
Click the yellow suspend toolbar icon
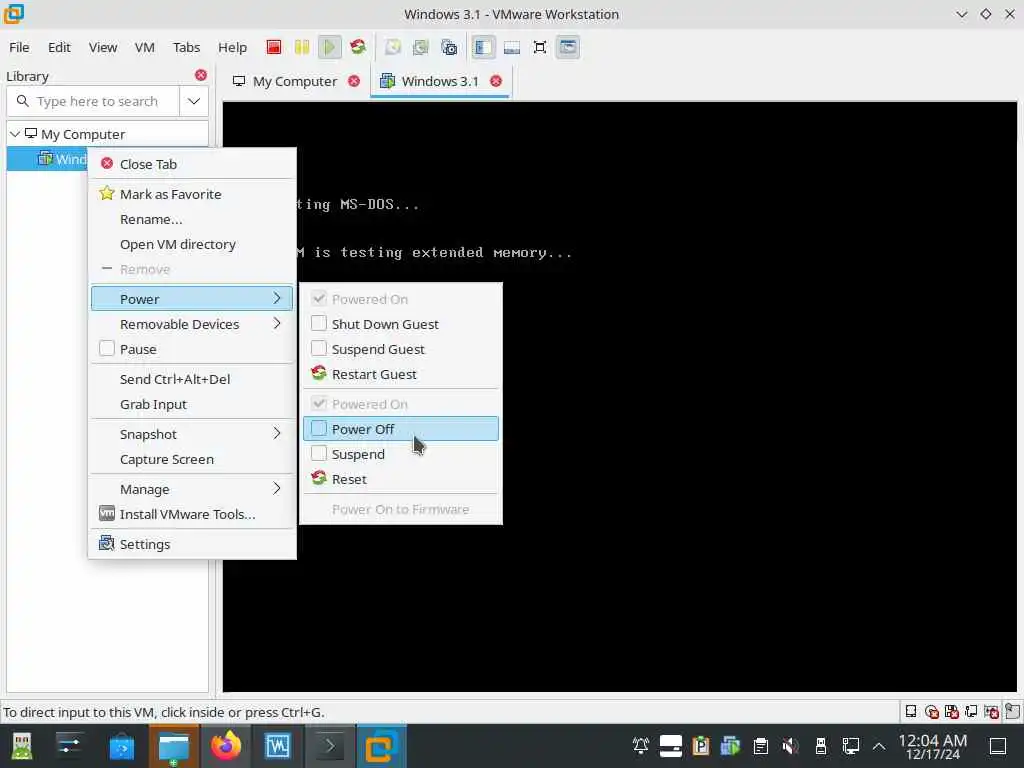302,47
